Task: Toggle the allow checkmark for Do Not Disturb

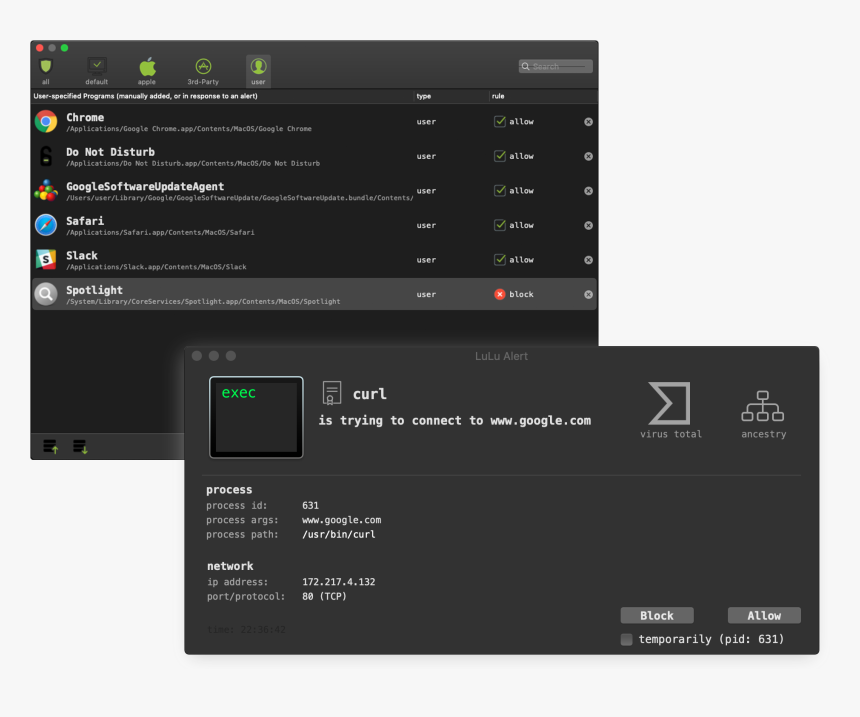Action: pyautogui.click(x=500, y=156)
